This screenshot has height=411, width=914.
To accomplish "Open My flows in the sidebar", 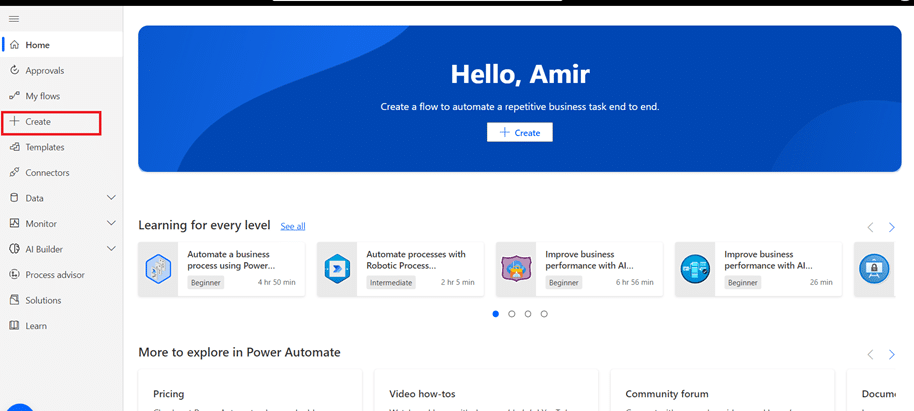I will 61,96.
